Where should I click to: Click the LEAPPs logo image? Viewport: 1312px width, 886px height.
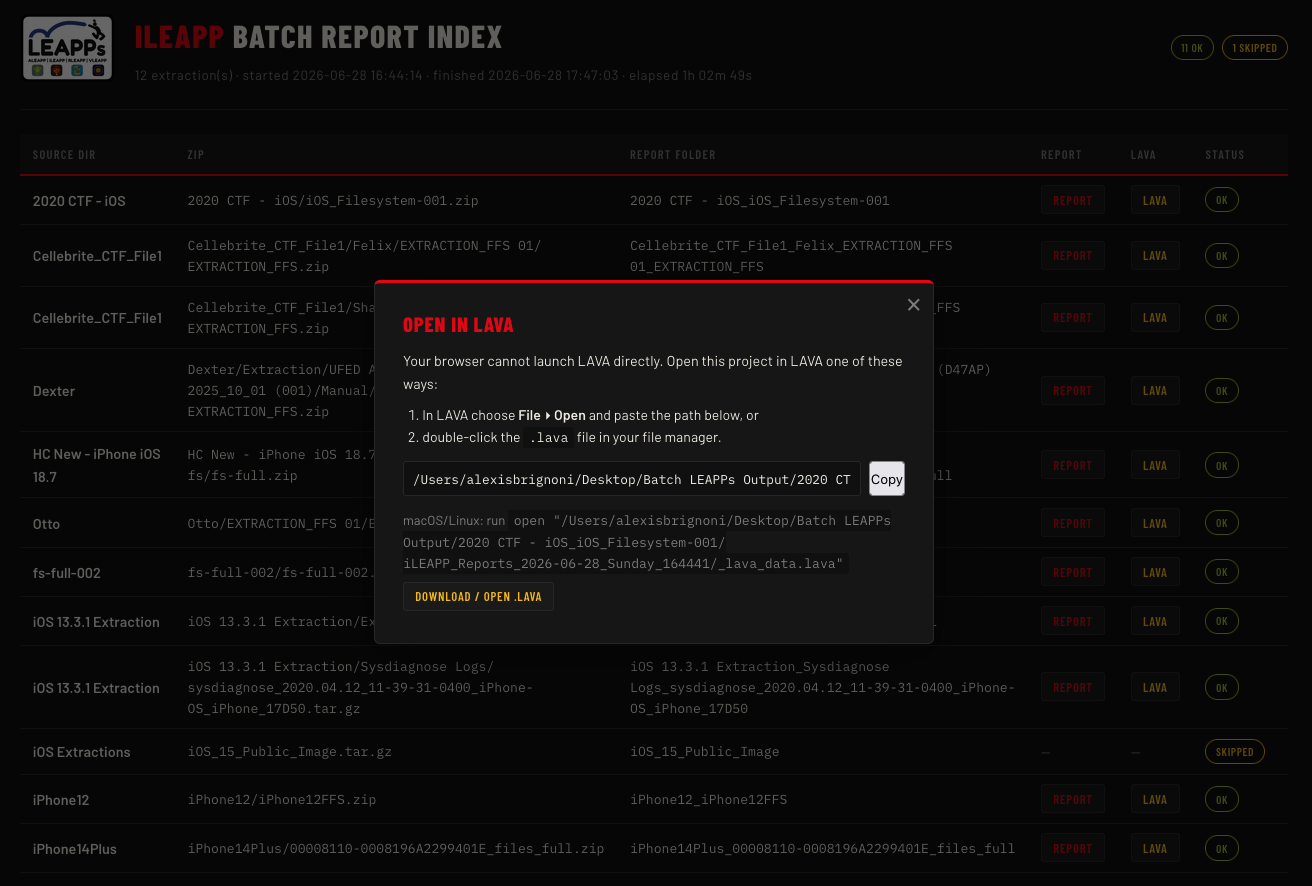[67, 47]
